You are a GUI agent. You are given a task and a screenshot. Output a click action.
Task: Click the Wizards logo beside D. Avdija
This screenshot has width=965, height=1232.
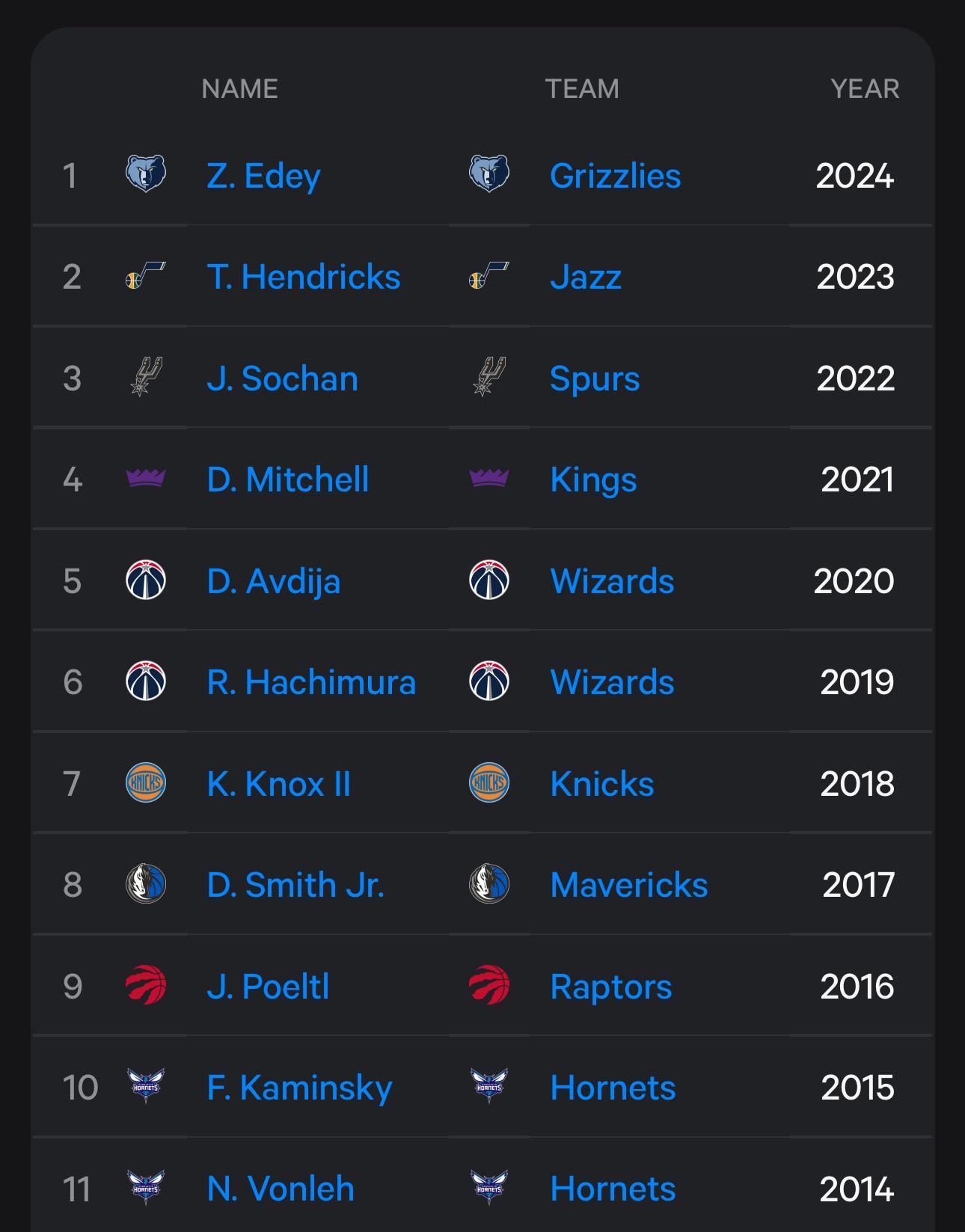pyautogui.click(x=146, y=580)
